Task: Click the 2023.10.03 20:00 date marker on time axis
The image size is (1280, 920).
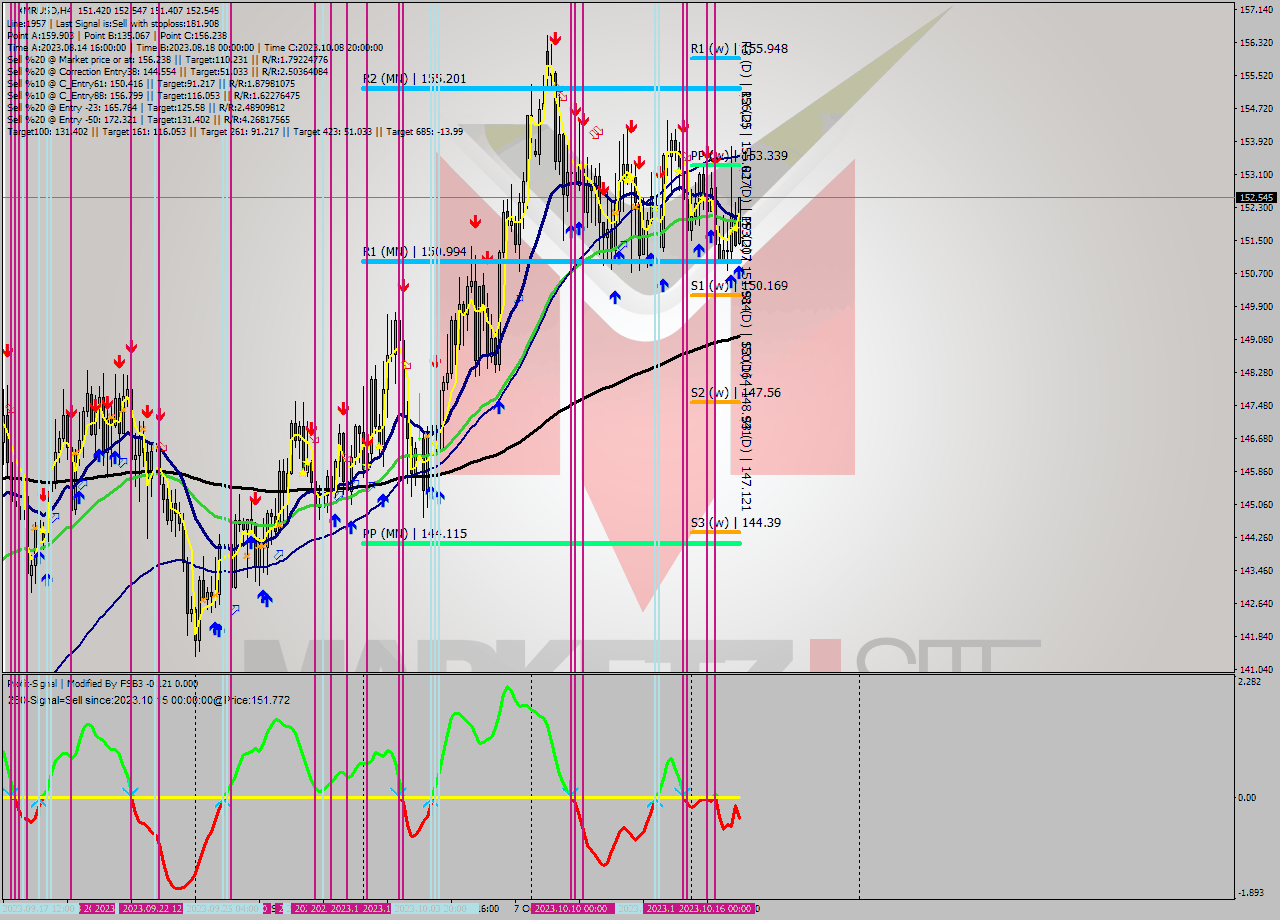Action: [x=431, y=908]
